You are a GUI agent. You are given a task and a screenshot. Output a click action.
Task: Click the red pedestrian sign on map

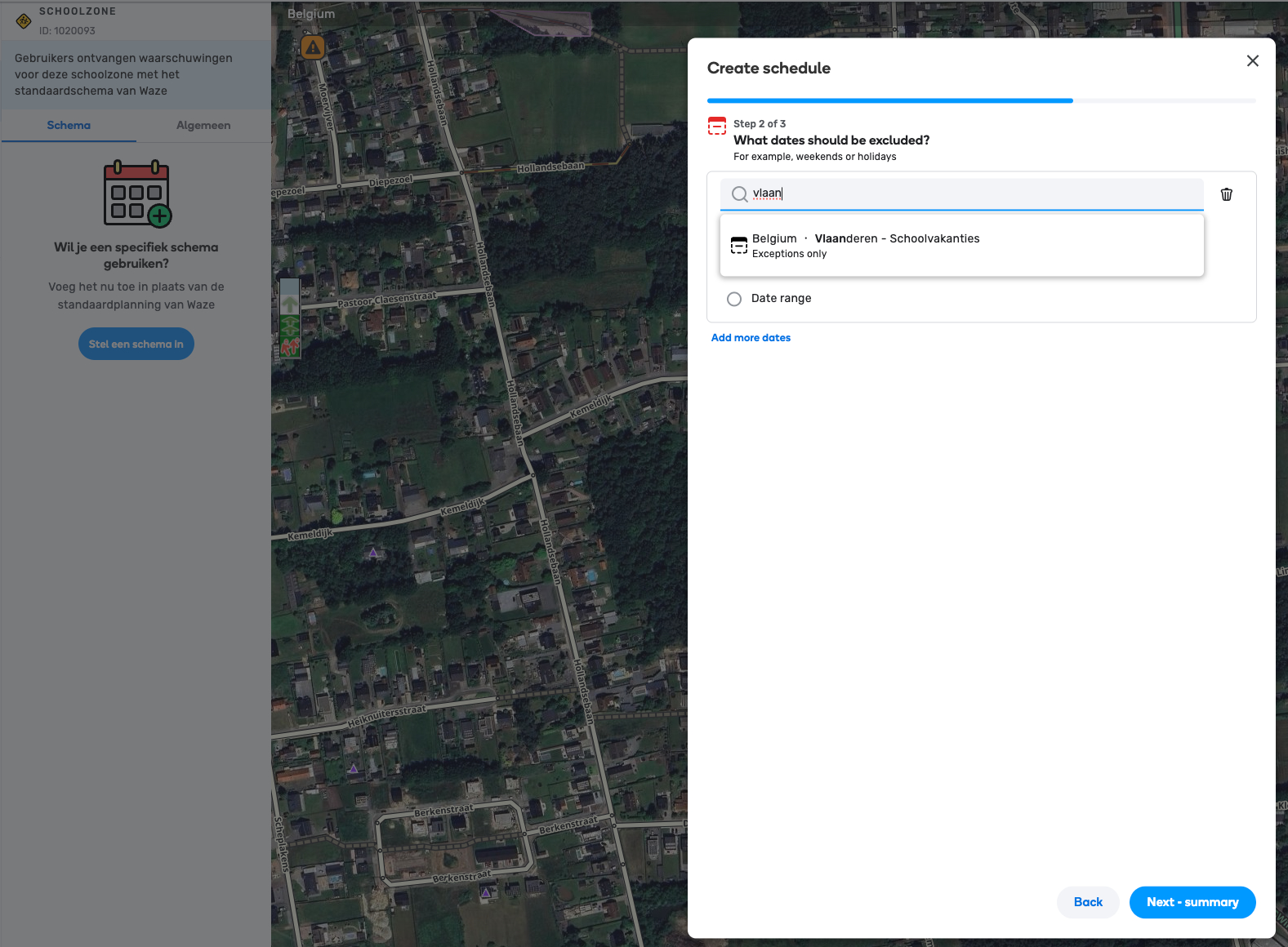pyautogui.click(x=290, y=348)
